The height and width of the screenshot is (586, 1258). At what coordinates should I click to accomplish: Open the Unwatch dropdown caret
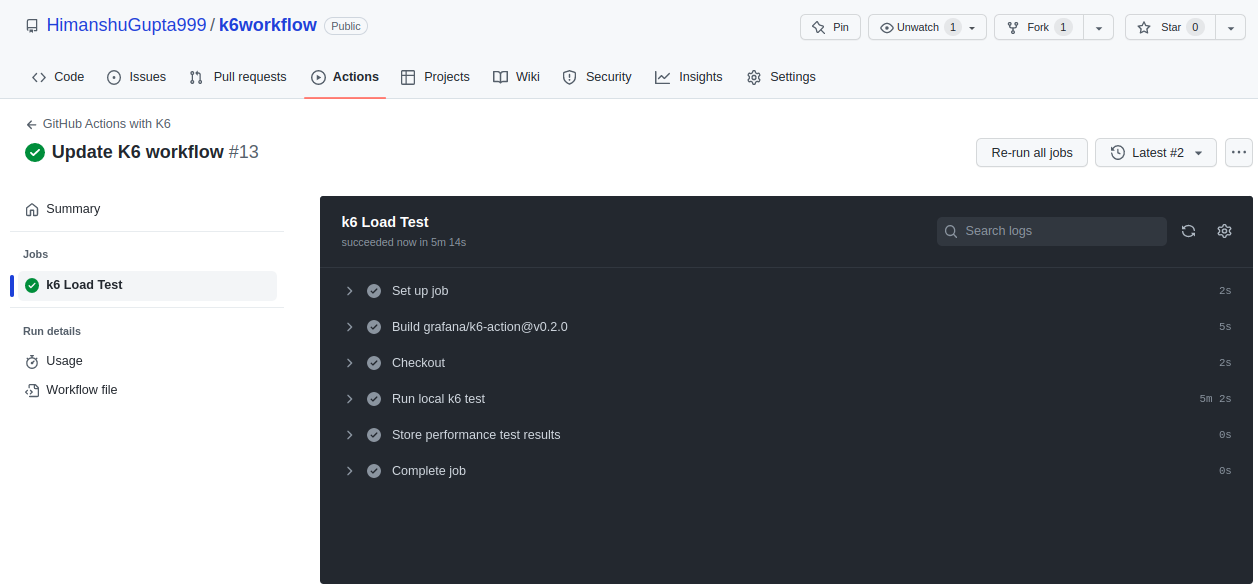972,28
